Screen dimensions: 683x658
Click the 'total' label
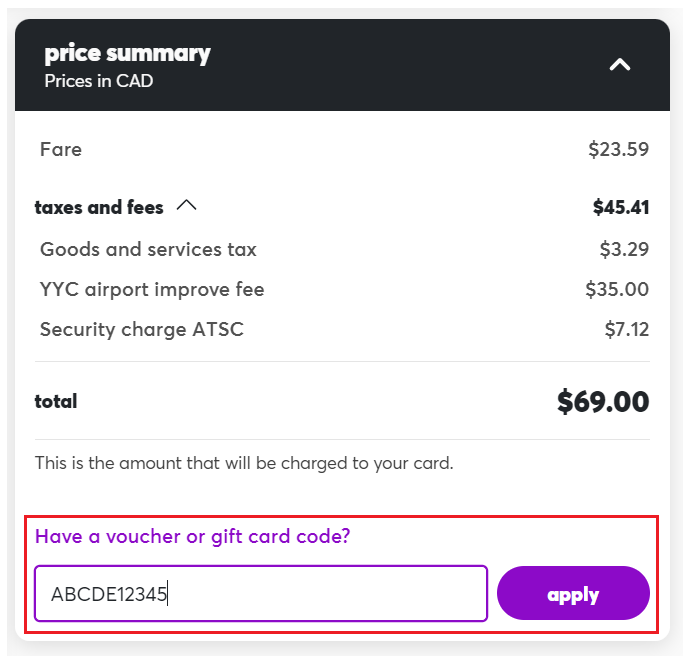tap(56, 402)
